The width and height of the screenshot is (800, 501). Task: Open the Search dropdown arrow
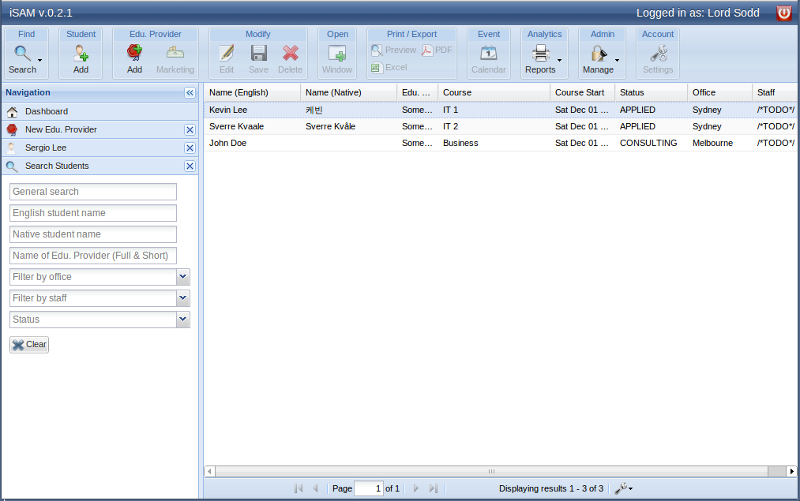(x=40, y=60)
